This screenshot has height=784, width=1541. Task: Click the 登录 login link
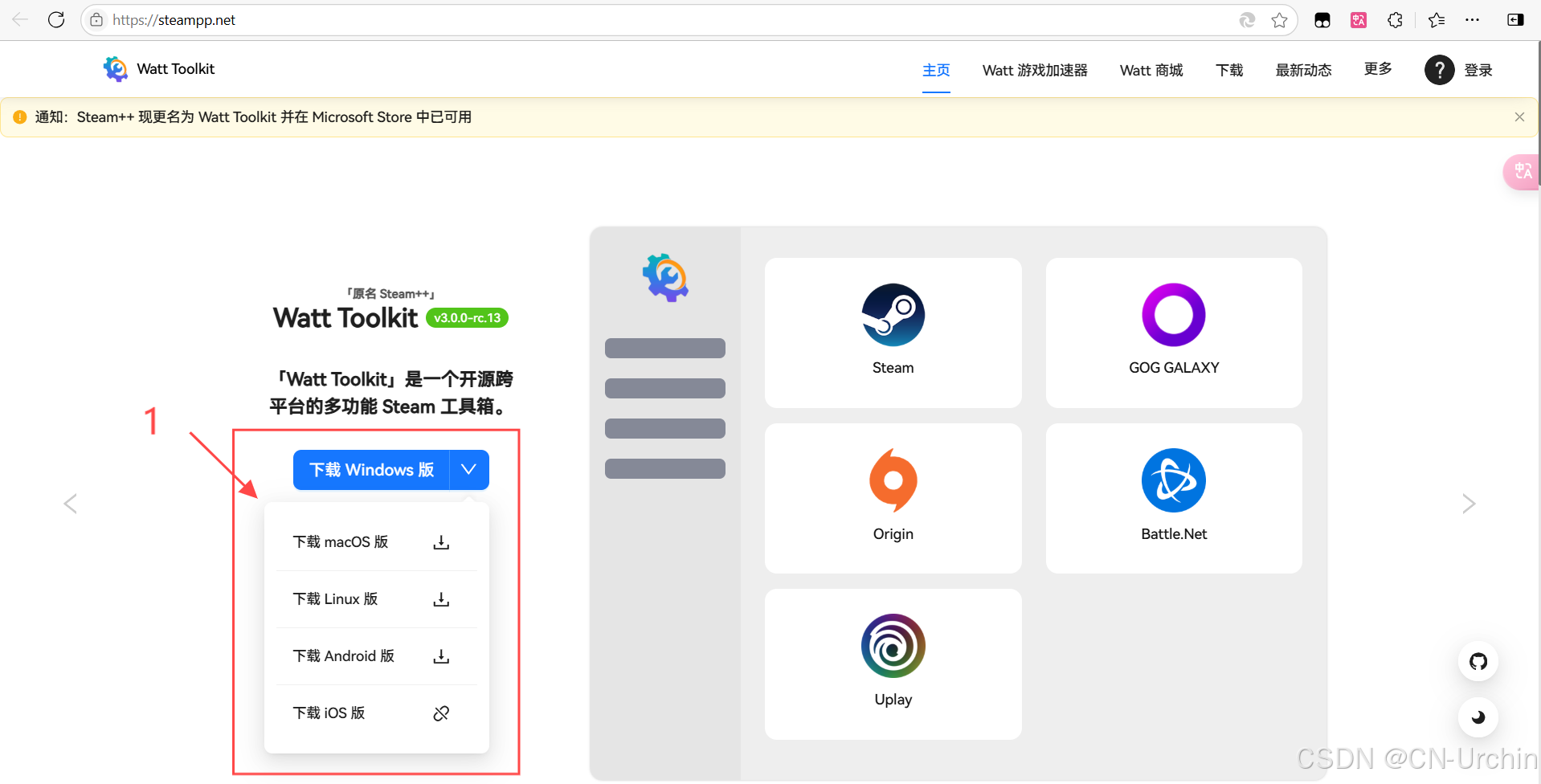1478,70
